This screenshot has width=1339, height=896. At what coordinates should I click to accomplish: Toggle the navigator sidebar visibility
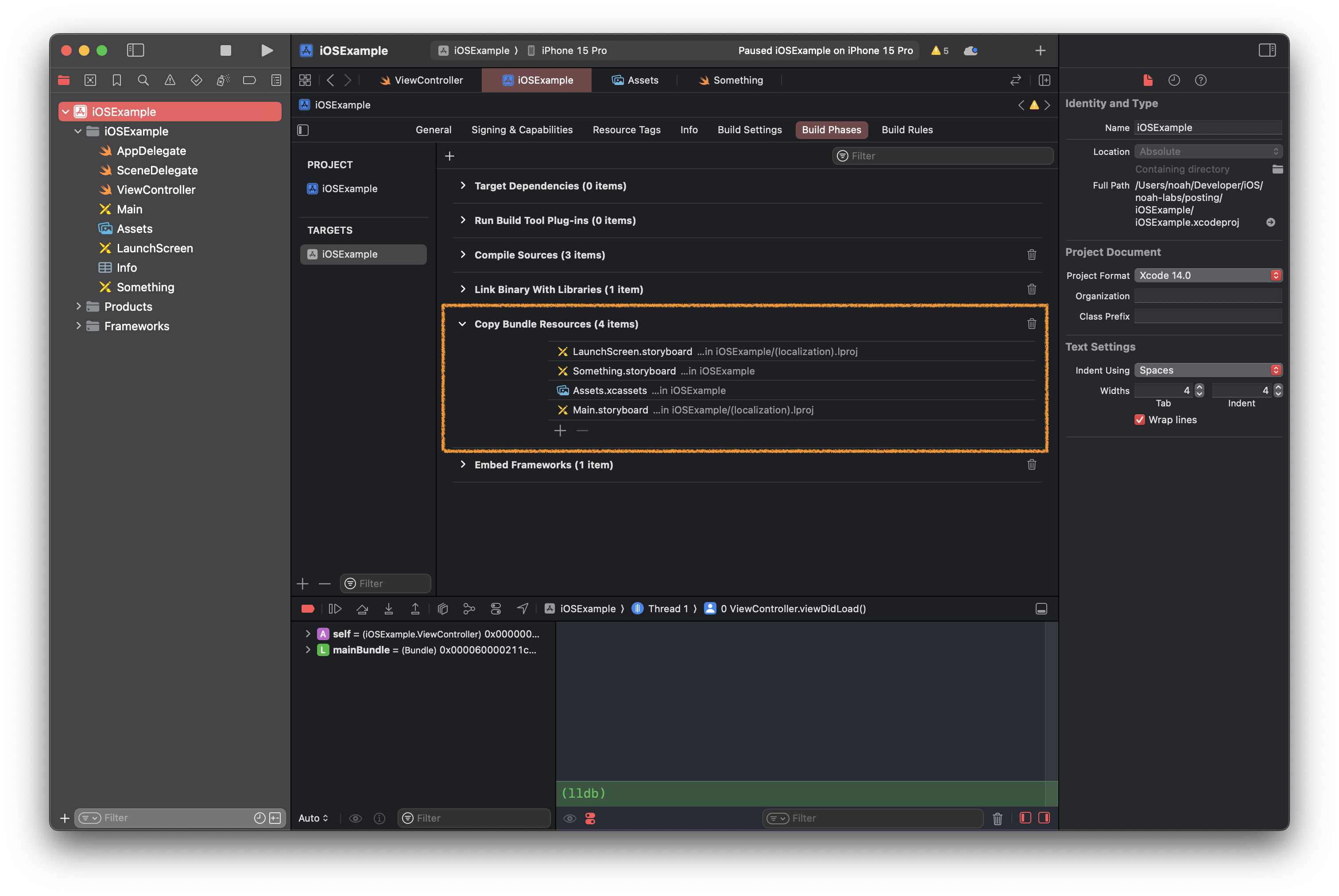(135, 50)
